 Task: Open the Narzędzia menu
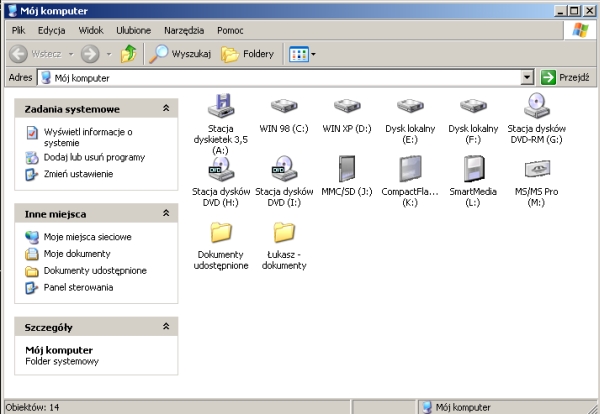(184, 30)
